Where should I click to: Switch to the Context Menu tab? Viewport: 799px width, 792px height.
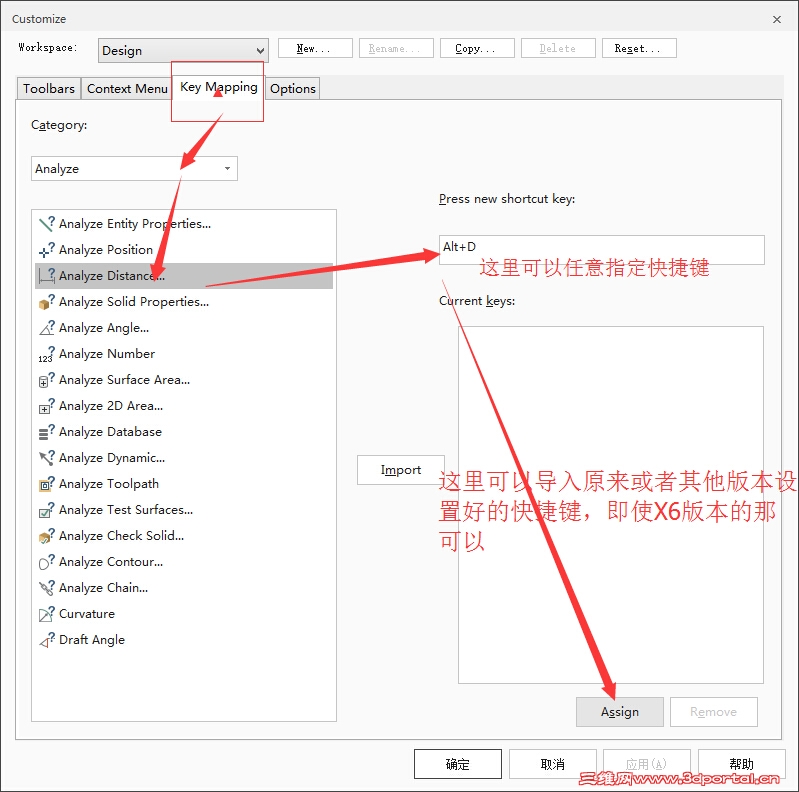coord(127,89)
